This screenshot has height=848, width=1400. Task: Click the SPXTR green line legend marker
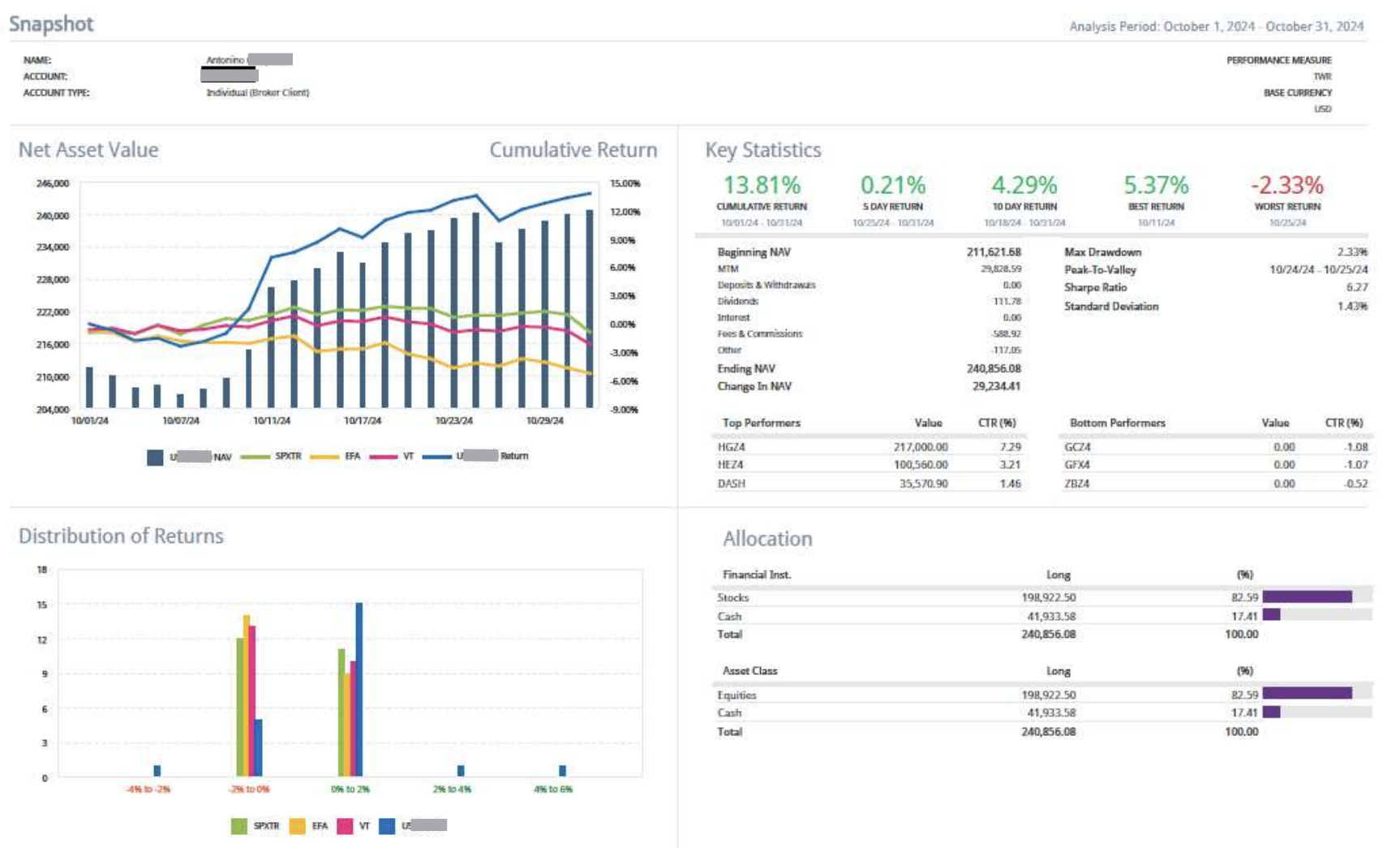[255, 457]
